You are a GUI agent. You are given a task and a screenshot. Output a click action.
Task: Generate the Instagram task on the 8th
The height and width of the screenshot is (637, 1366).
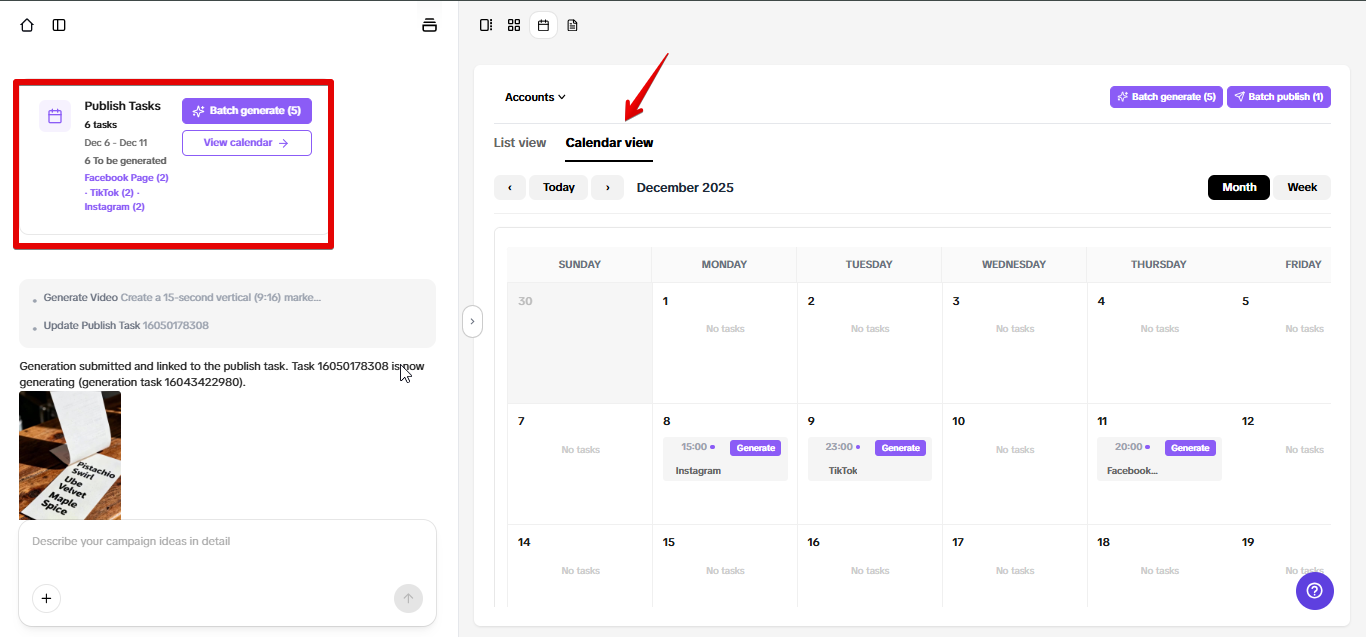755,448
